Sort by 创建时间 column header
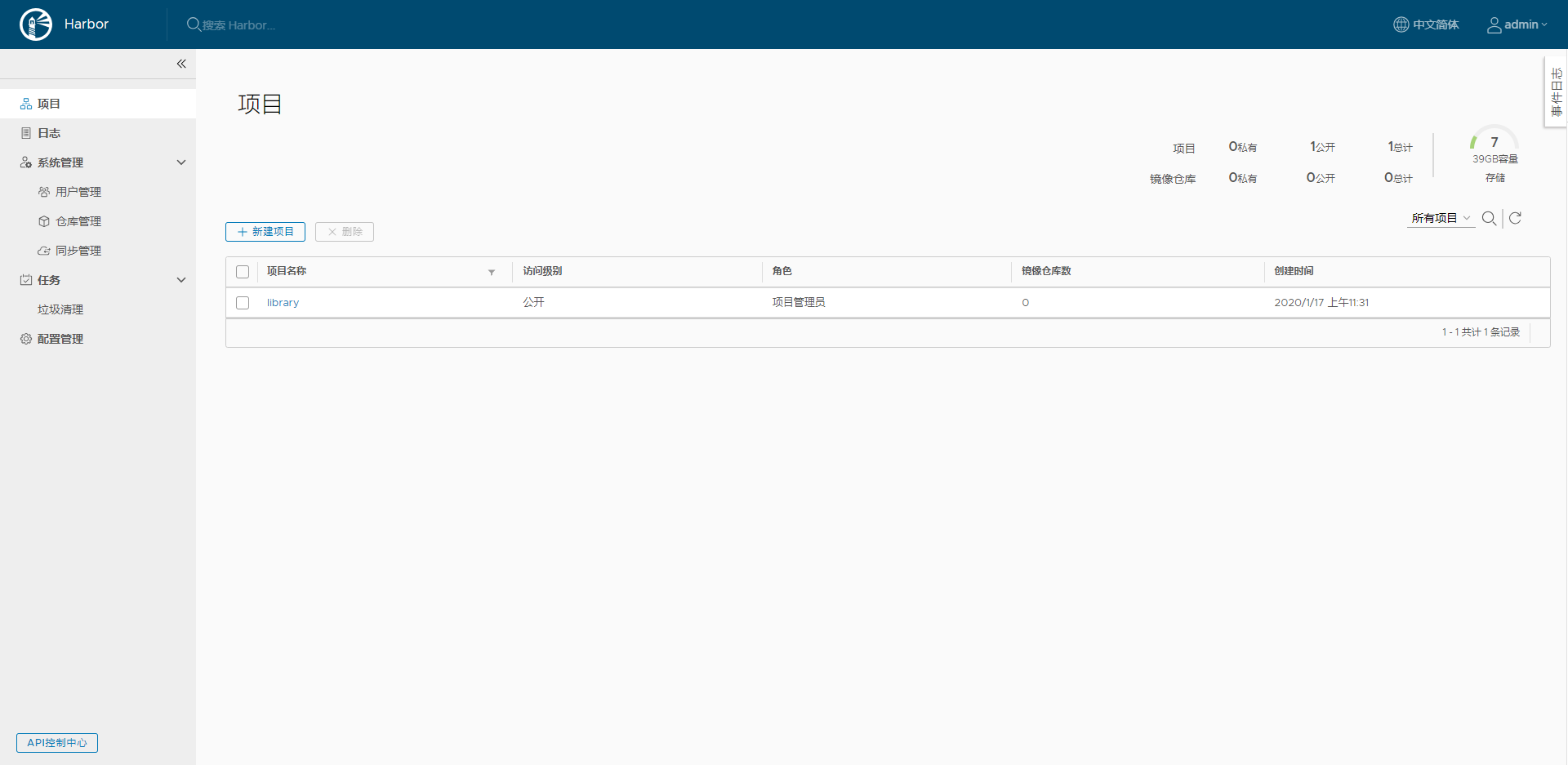Screen dimensions: 1568x765 (x=1294, y=271)
